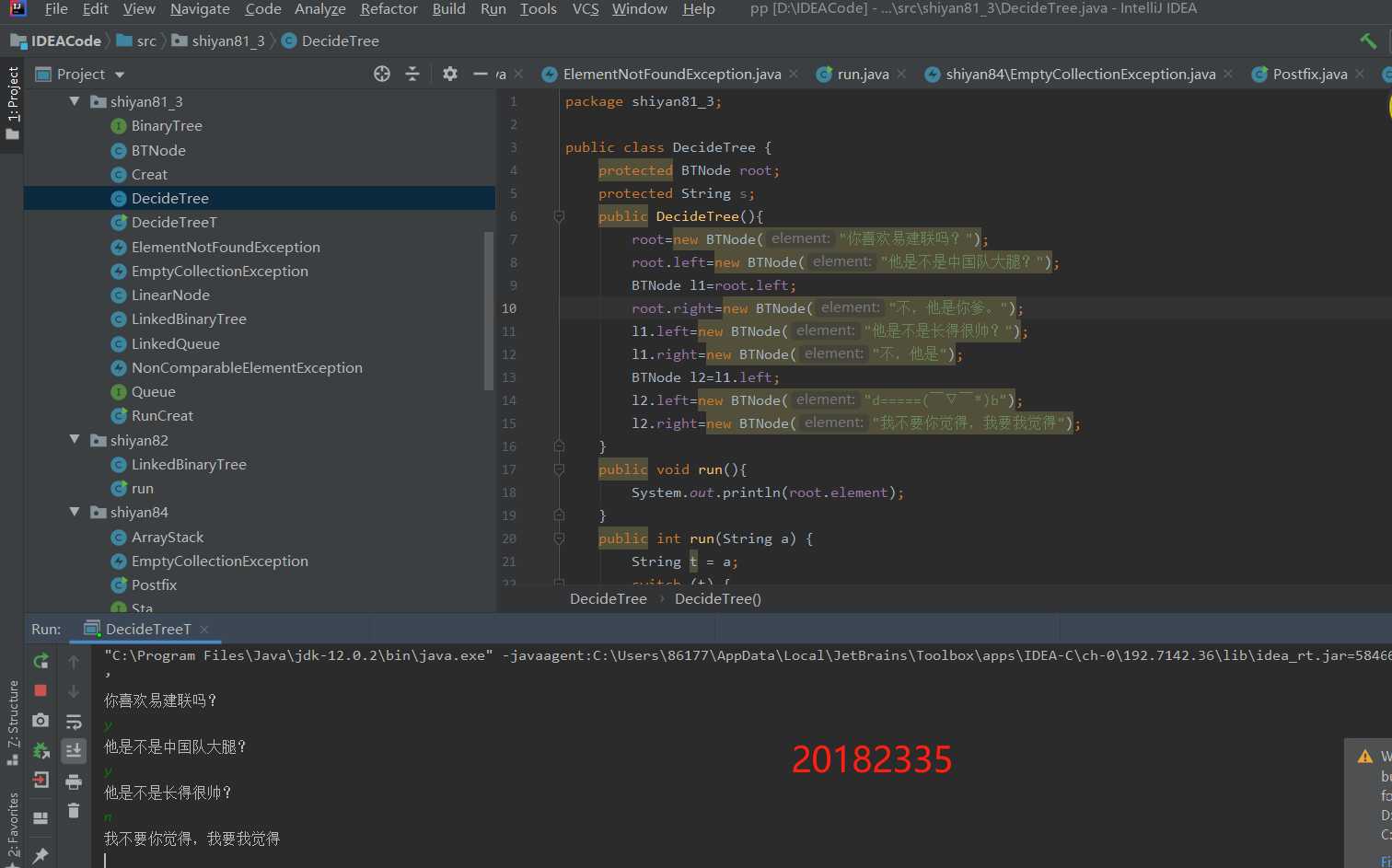
Task: Toggle soft-wrap in the console
Action: coord(74,722)
